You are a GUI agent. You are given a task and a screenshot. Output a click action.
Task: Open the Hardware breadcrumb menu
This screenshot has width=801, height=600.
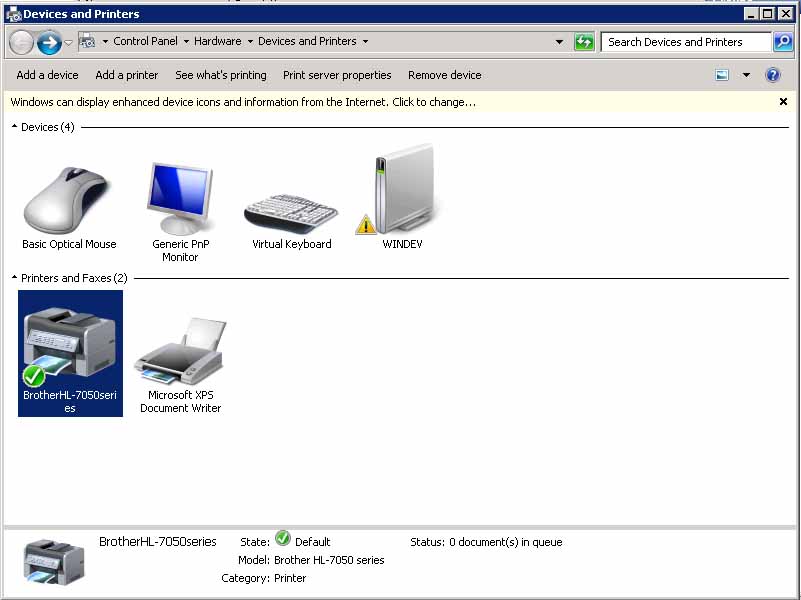coord(218,42)
